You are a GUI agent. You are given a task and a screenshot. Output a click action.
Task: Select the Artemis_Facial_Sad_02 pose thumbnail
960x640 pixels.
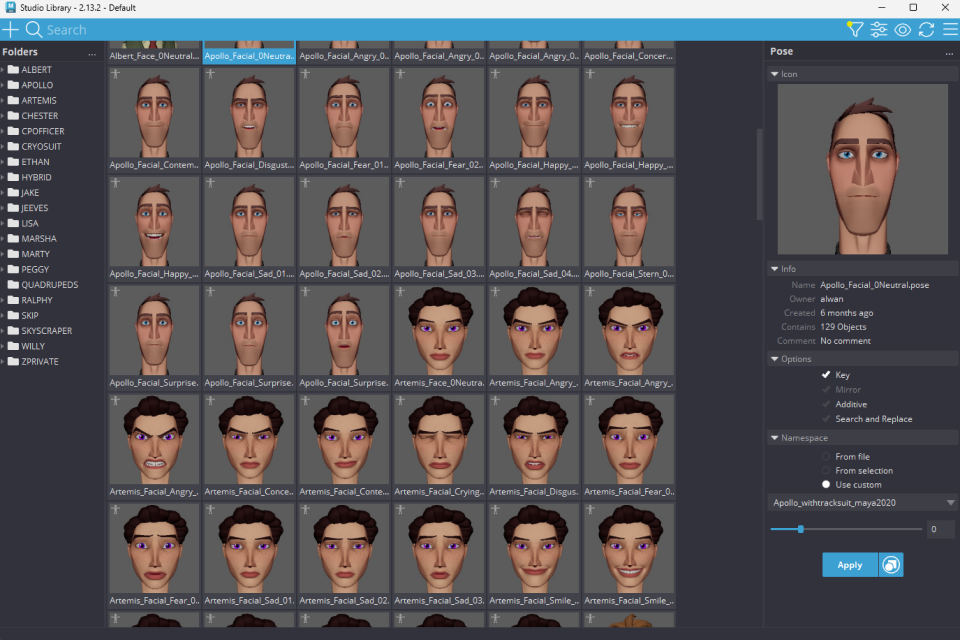(x=344, y=549)
